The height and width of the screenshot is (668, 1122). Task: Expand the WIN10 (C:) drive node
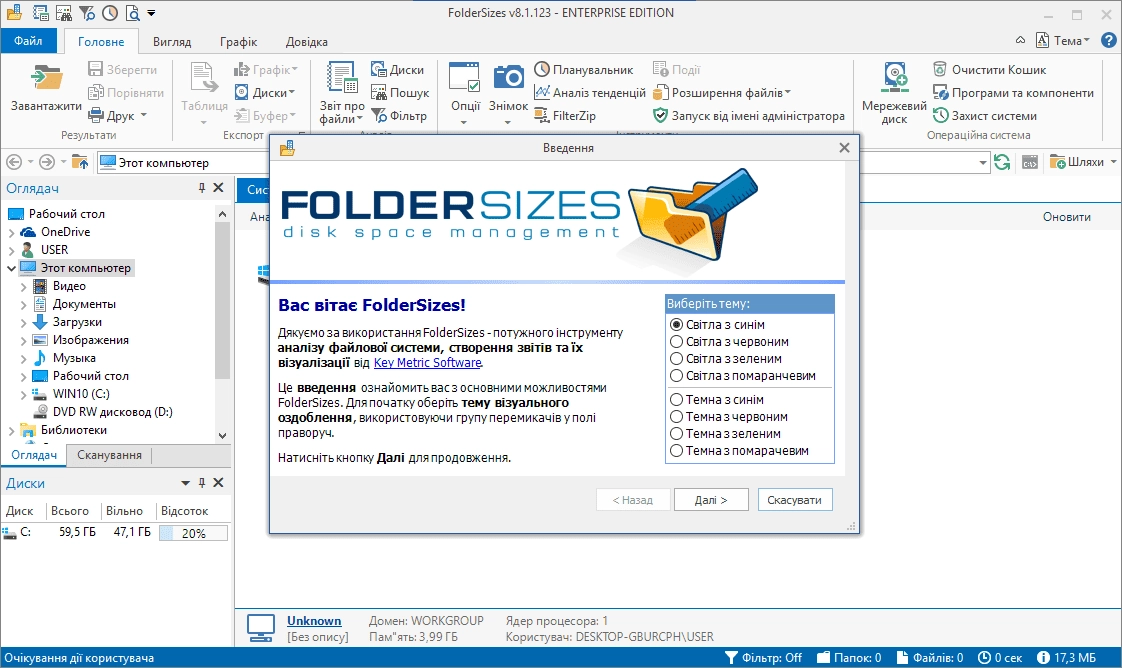click(24, 395)
